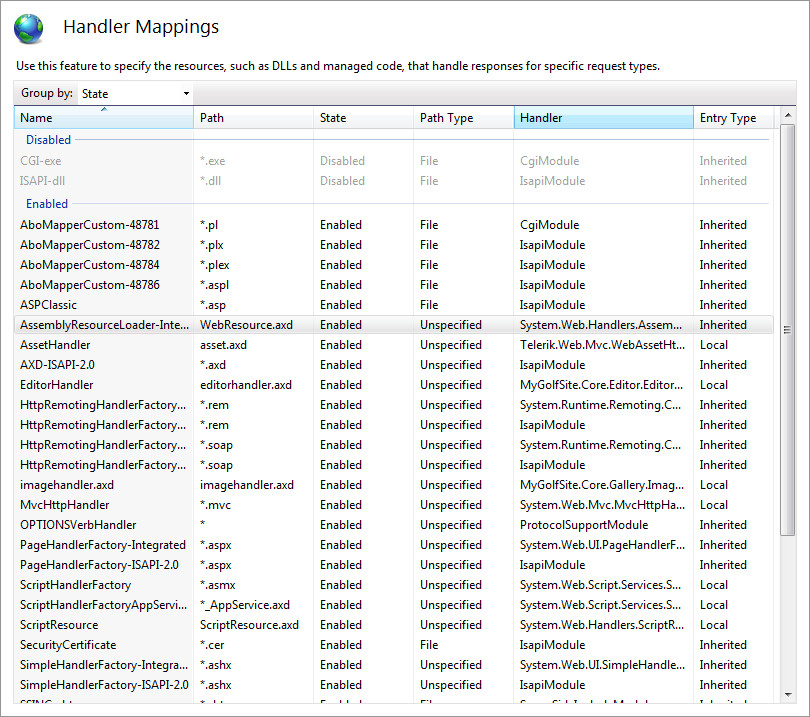
Task: Select SimpleHandlerFactory-Integra... row
Action: pos(394,665)
